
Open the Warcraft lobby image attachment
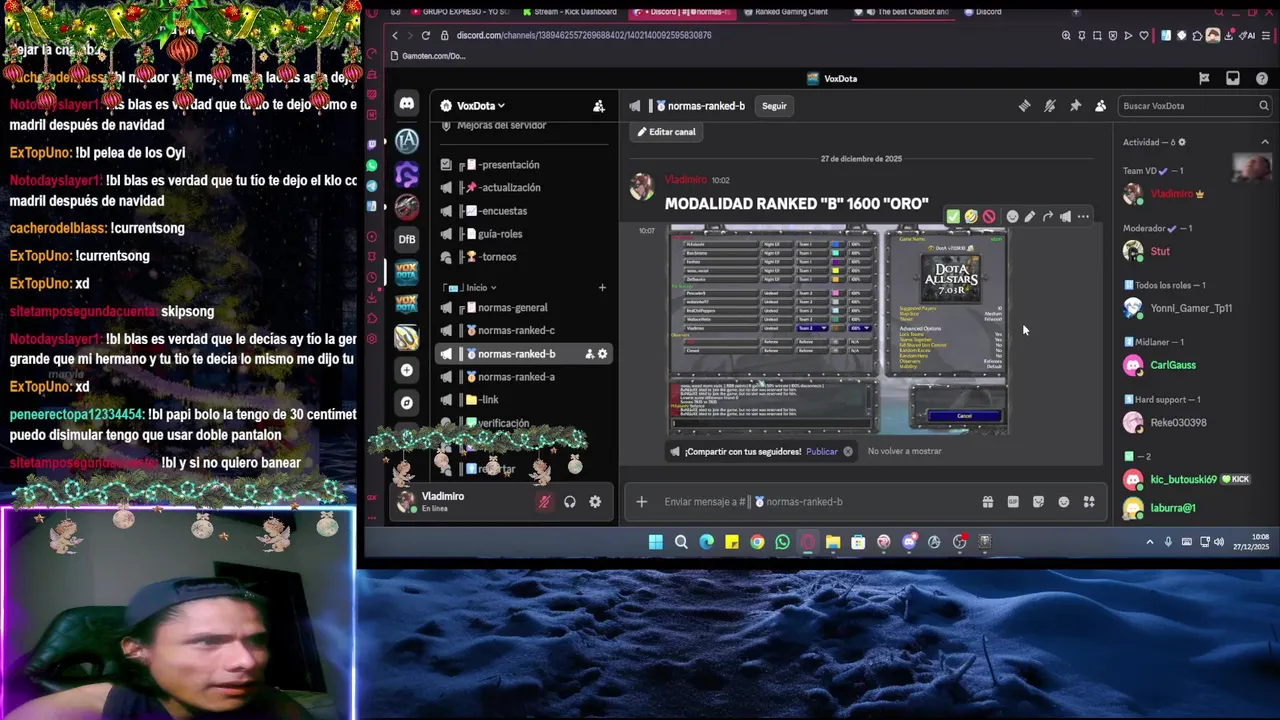[838, 330]
